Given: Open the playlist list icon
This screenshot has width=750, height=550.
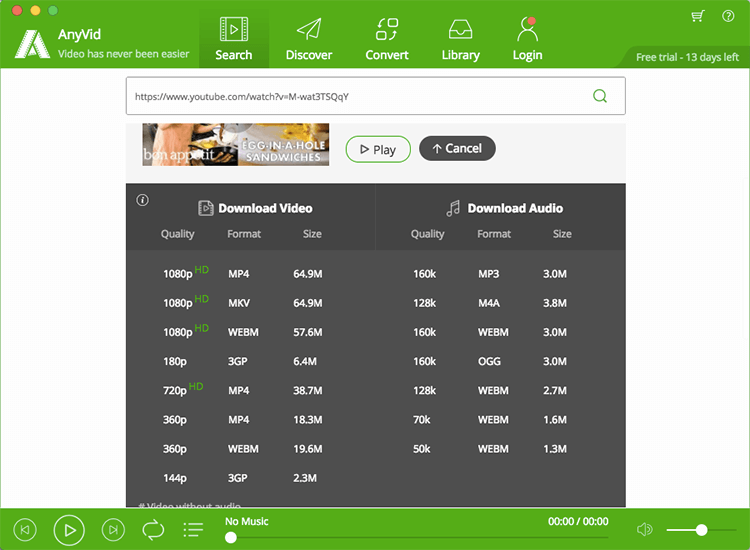Looking at the screenshot, I should [x=193, y=529].
